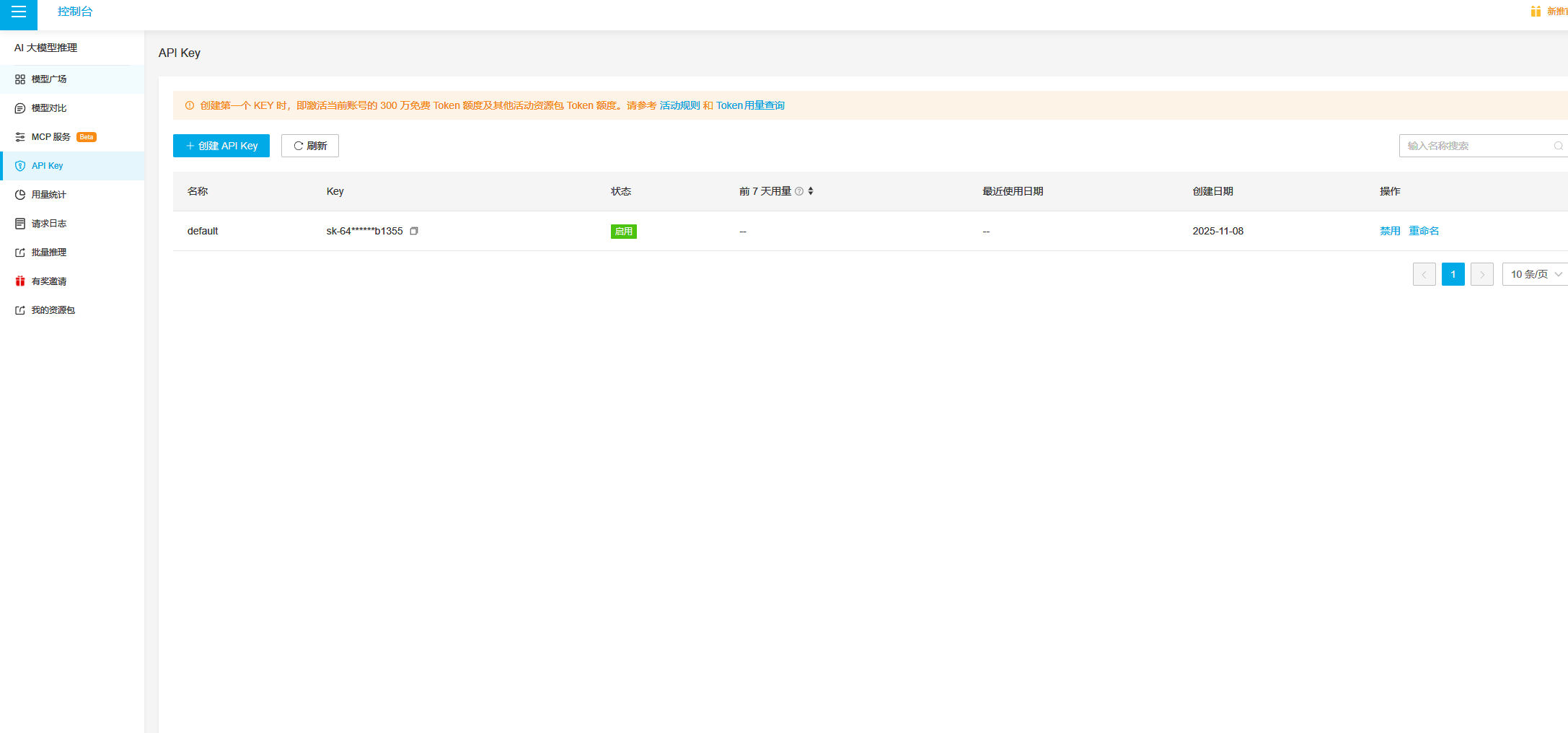Open 批量推理 in the sidebar

[x=72, y=253]
